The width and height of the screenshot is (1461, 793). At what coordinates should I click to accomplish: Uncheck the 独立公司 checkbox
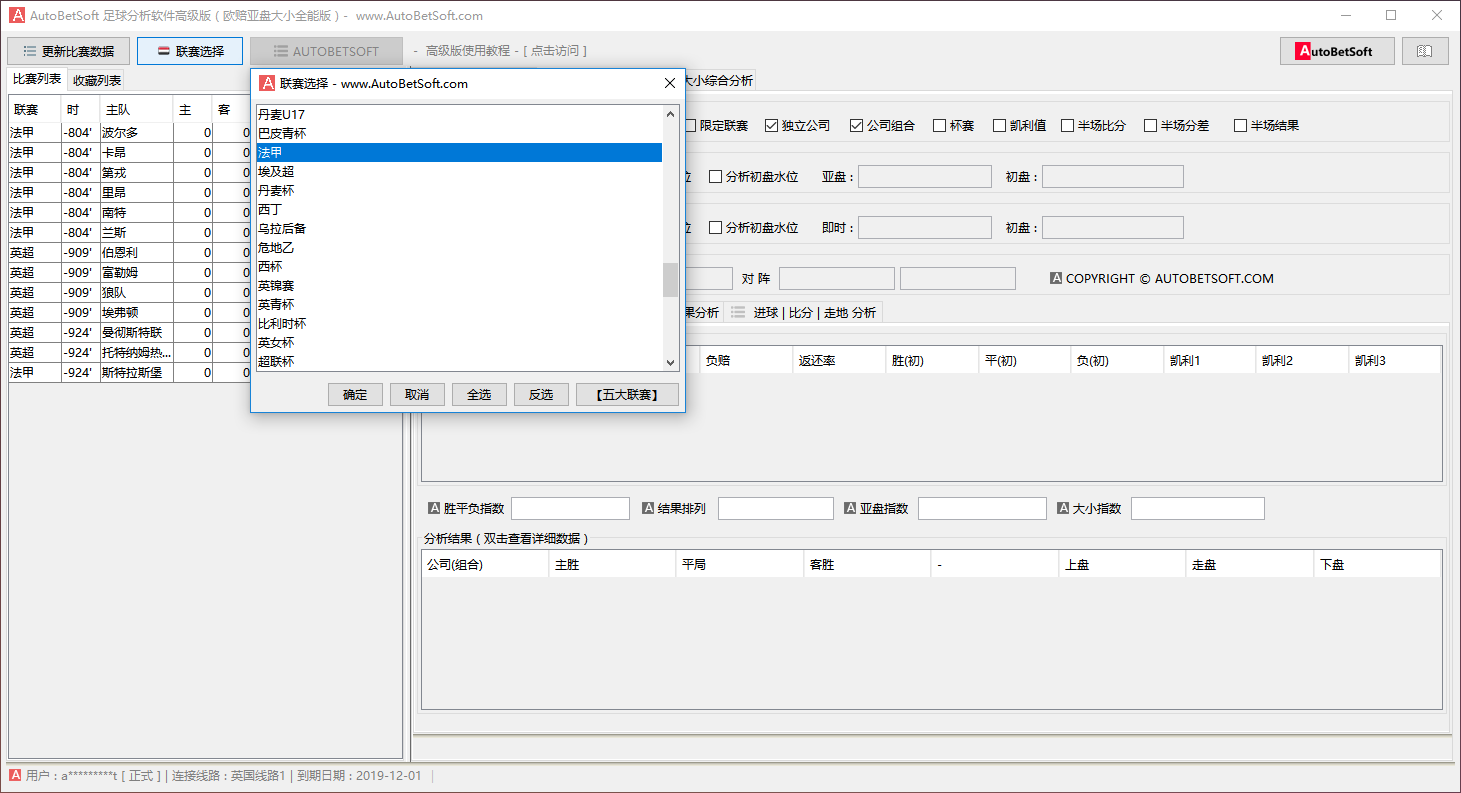coord(771,126)
